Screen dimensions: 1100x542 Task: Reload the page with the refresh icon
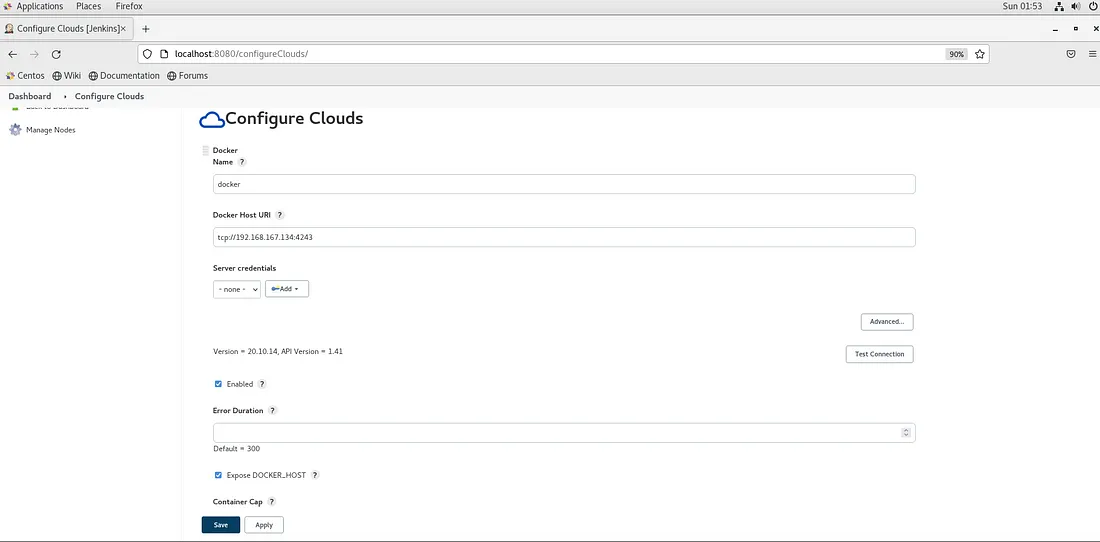click(x=56, y=54)
